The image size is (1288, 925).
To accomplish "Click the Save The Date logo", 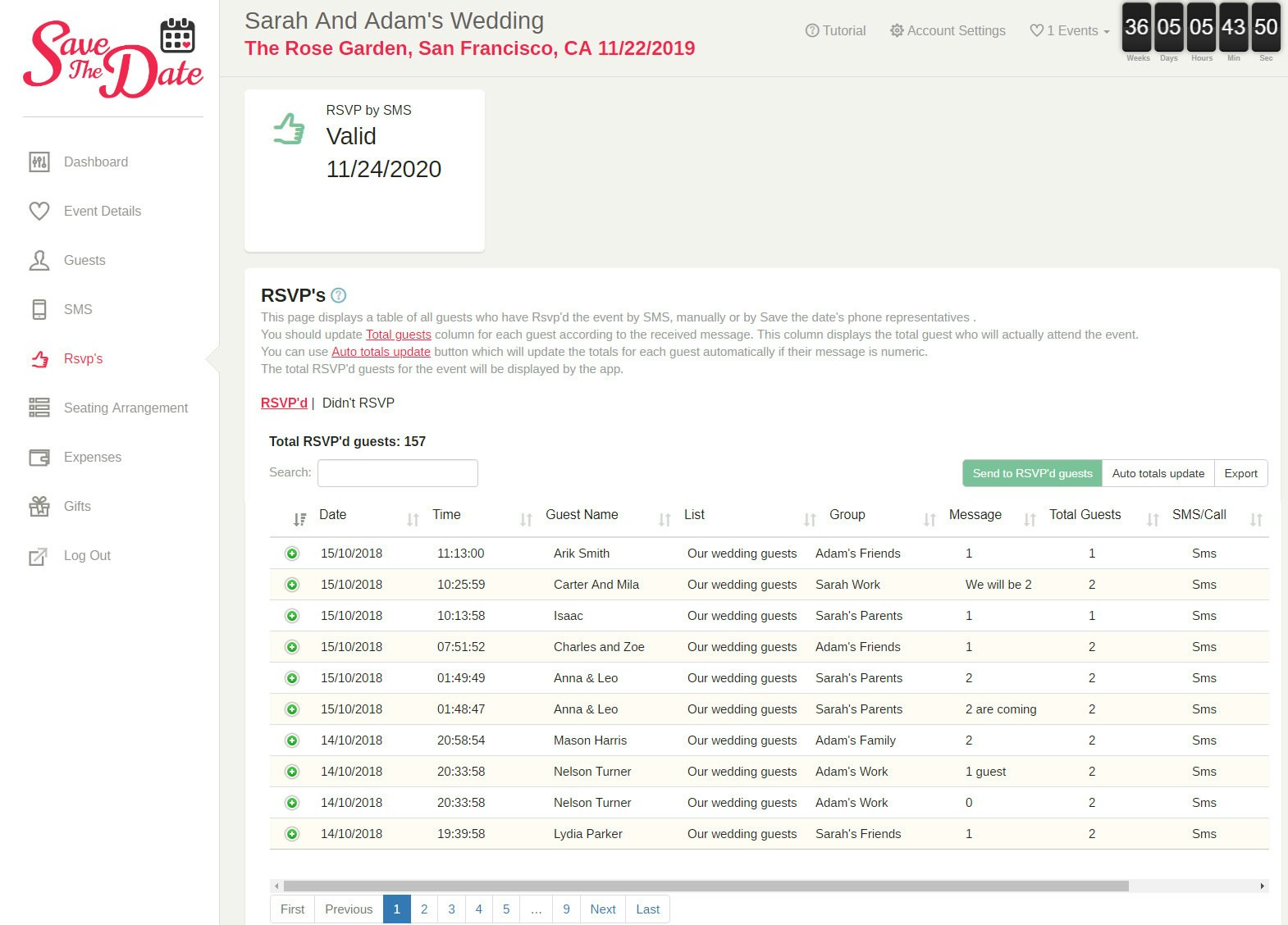I will click(113, 58).
